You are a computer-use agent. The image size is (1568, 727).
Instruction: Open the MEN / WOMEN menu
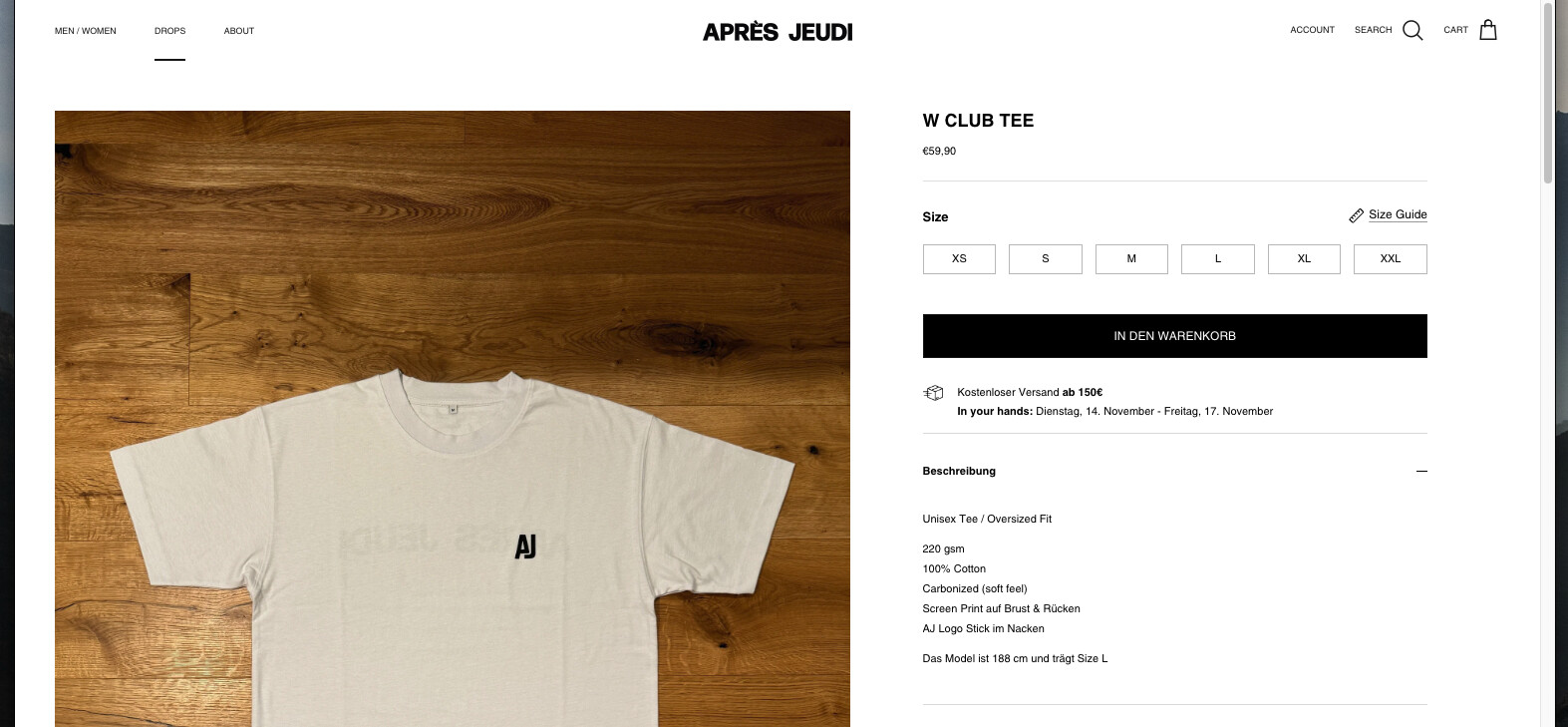[86, 31]
